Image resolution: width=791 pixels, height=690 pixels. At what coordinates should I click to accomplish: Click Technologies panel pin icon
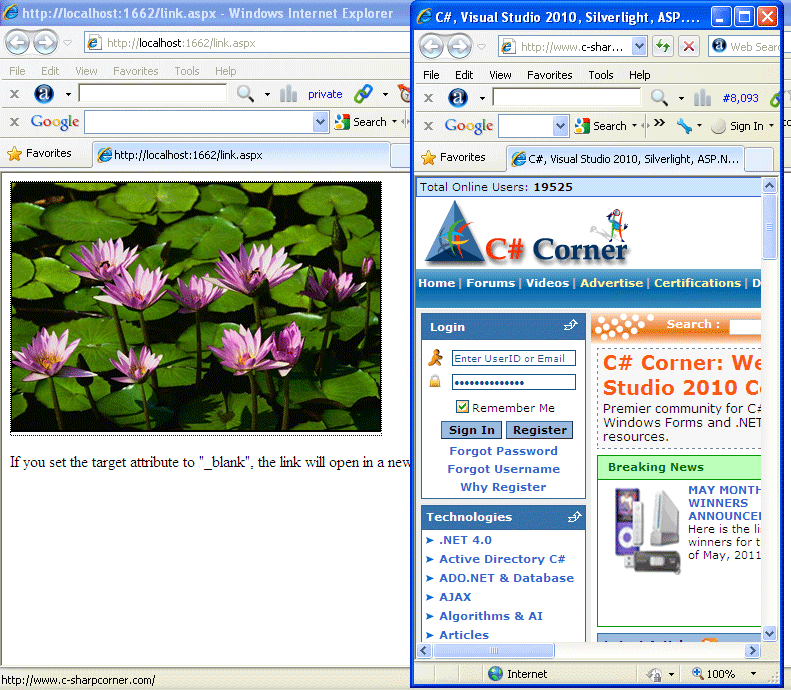point(575,516)
